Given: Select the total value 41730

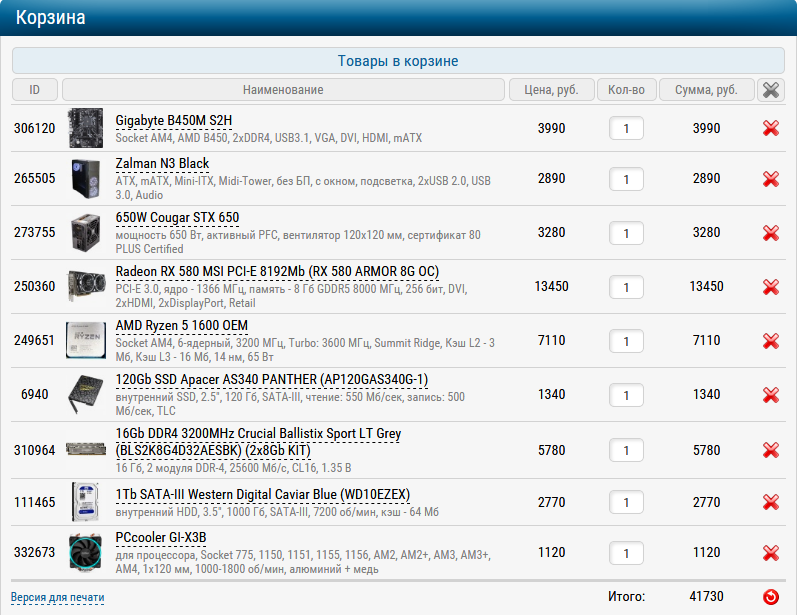Looking at the screenshot, I should pyautogui.click(x=706, y=596).
